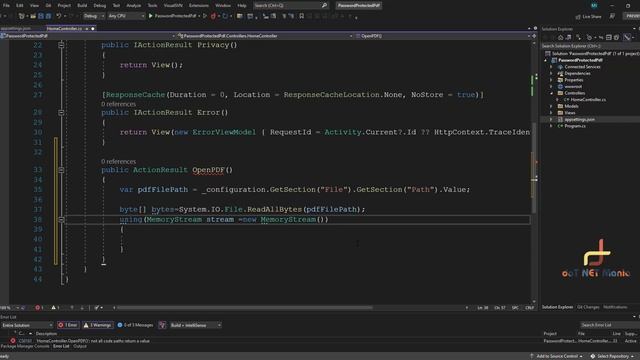The height and width of the screenshot is (360, 640).
Task: Select appsettings.json in Solution Explorer
Action: pos(579,120)
